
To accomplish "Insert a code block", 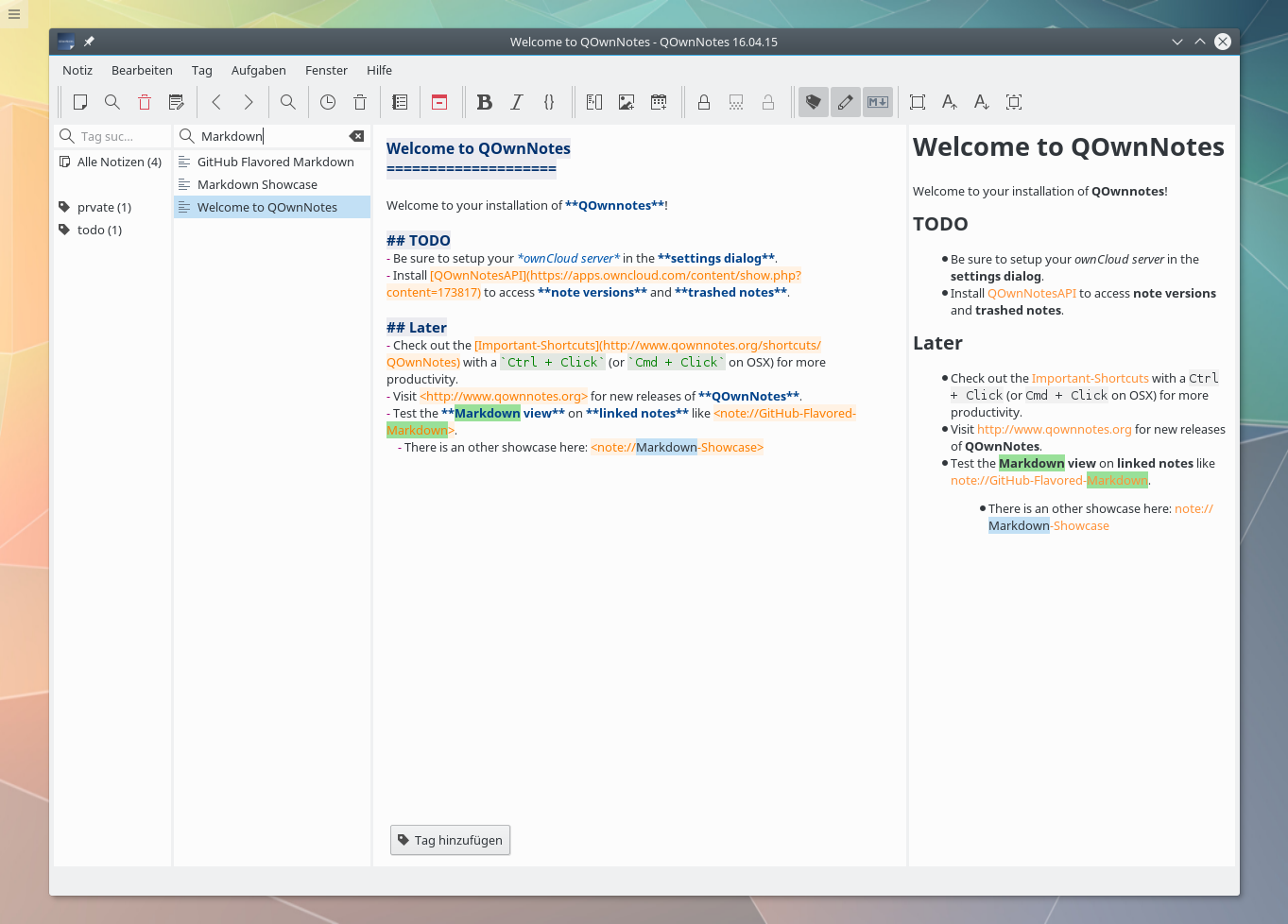I will tap(549, 102).
